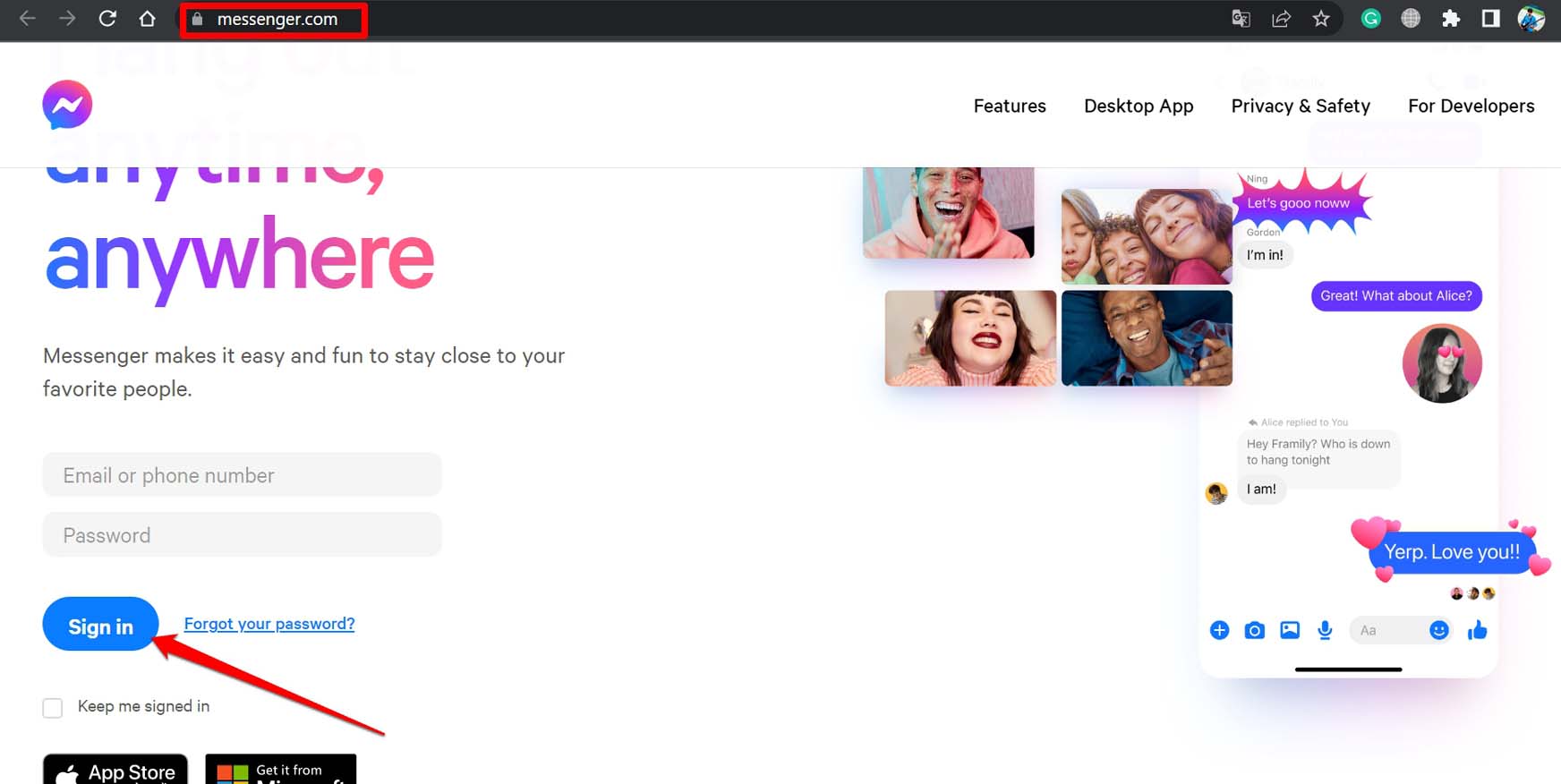Open the photo of three friends together
Viewport: 1561px width, 784px height.
click(1147, 236)
